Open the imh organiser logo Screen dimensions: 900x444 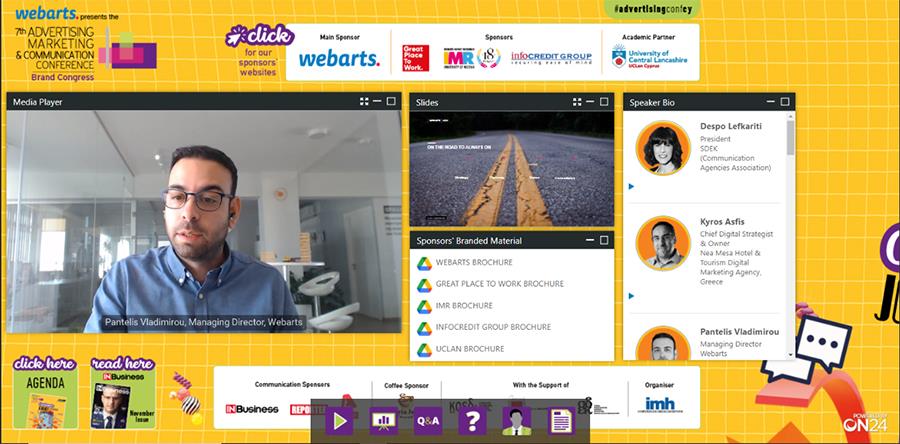pos(660,404)
